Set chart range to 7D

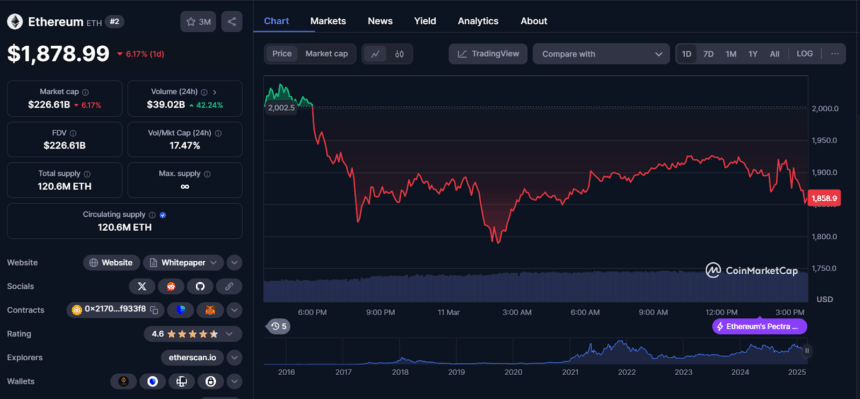(709, 54)
